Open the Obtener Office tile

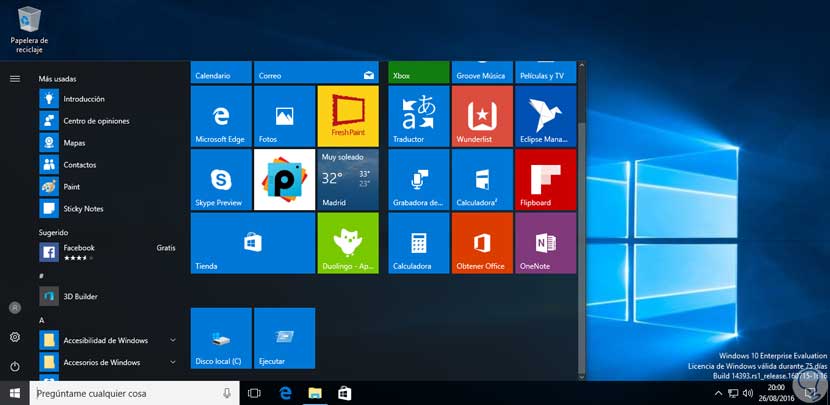click(482, 243)
